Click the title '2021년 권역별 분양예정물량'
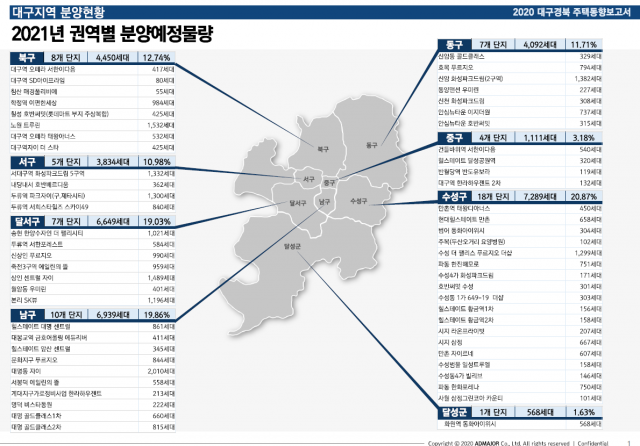The image size is (640, 446). (x=112, y=34)
